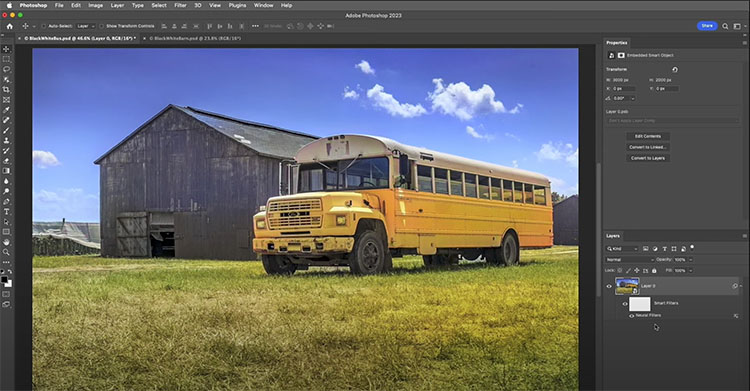
Task: Open the search icon beside Share
Action: click(725, 26)
